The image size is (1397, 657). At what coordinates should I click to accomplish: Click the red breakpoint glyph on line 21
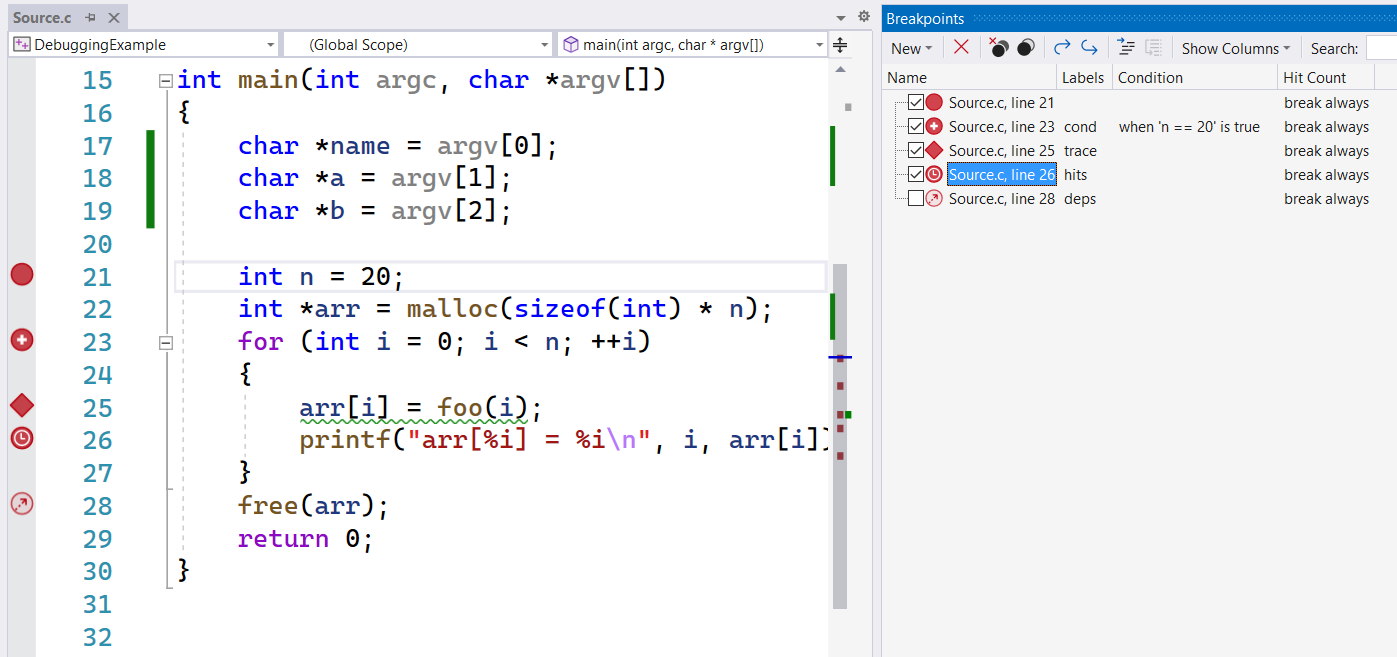point(22,275)
